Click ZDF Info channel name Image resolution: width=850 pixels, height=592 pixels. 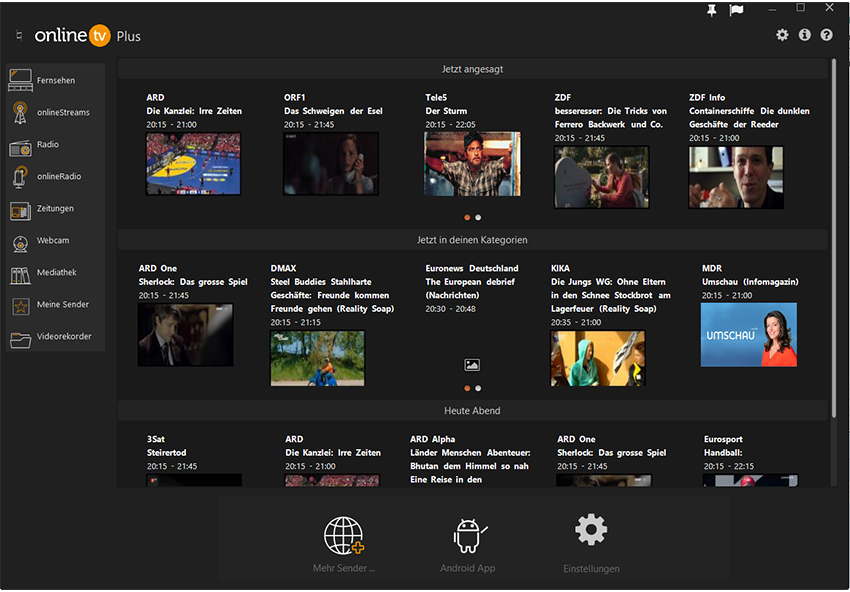(707, 98)
